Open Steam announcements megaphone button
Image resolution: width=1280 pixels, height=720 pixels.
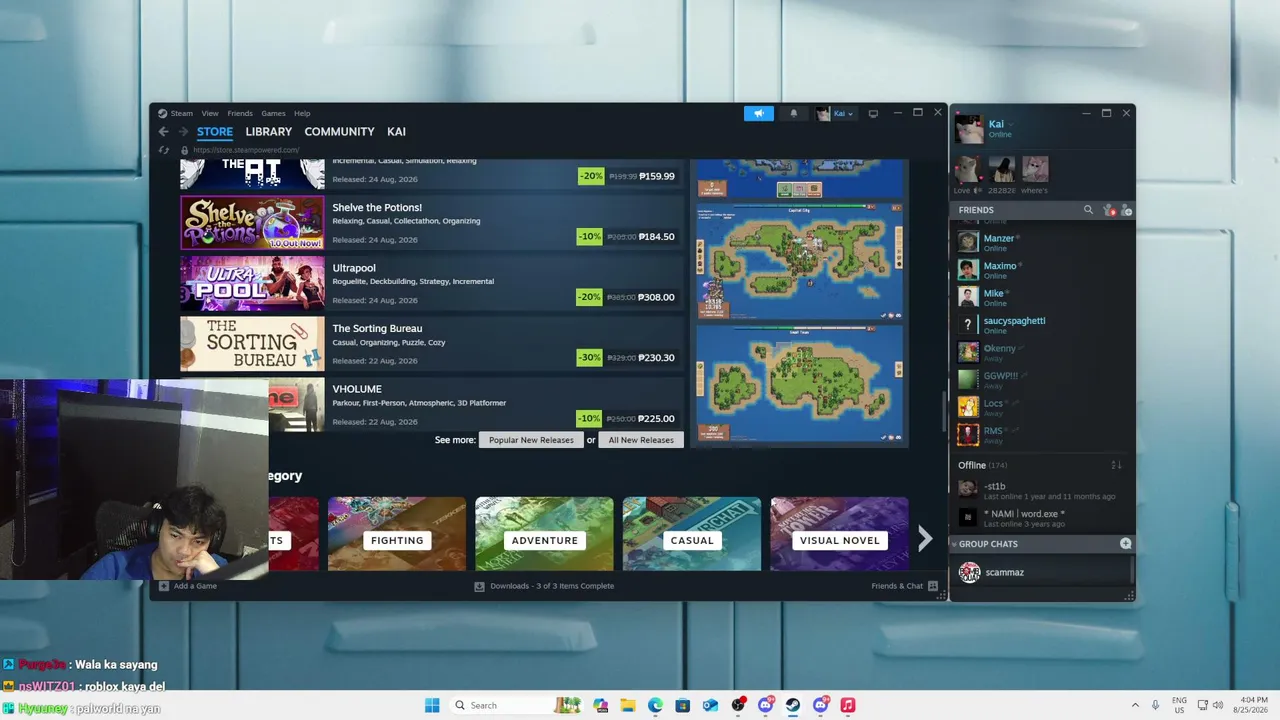[x=759, y=113]
